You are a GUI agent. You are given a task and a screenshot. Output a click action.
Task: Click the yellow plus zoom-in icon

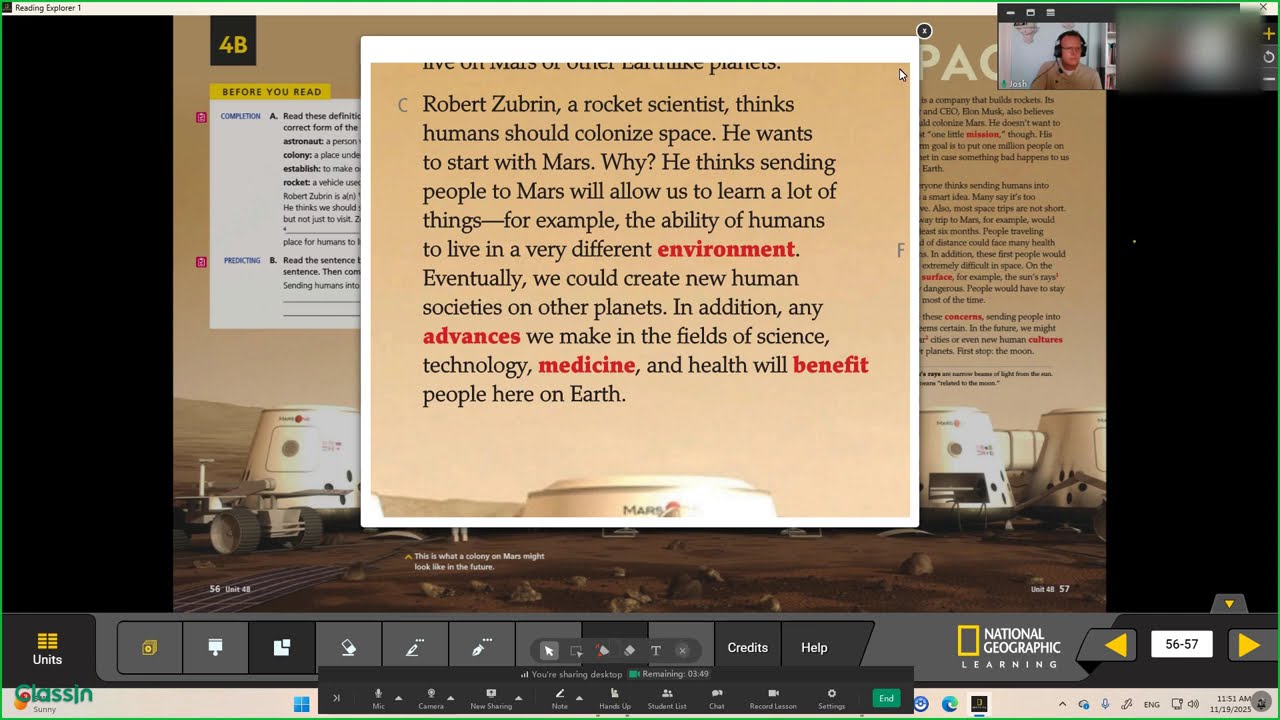pyautogui.click(x=1269, y=34)
